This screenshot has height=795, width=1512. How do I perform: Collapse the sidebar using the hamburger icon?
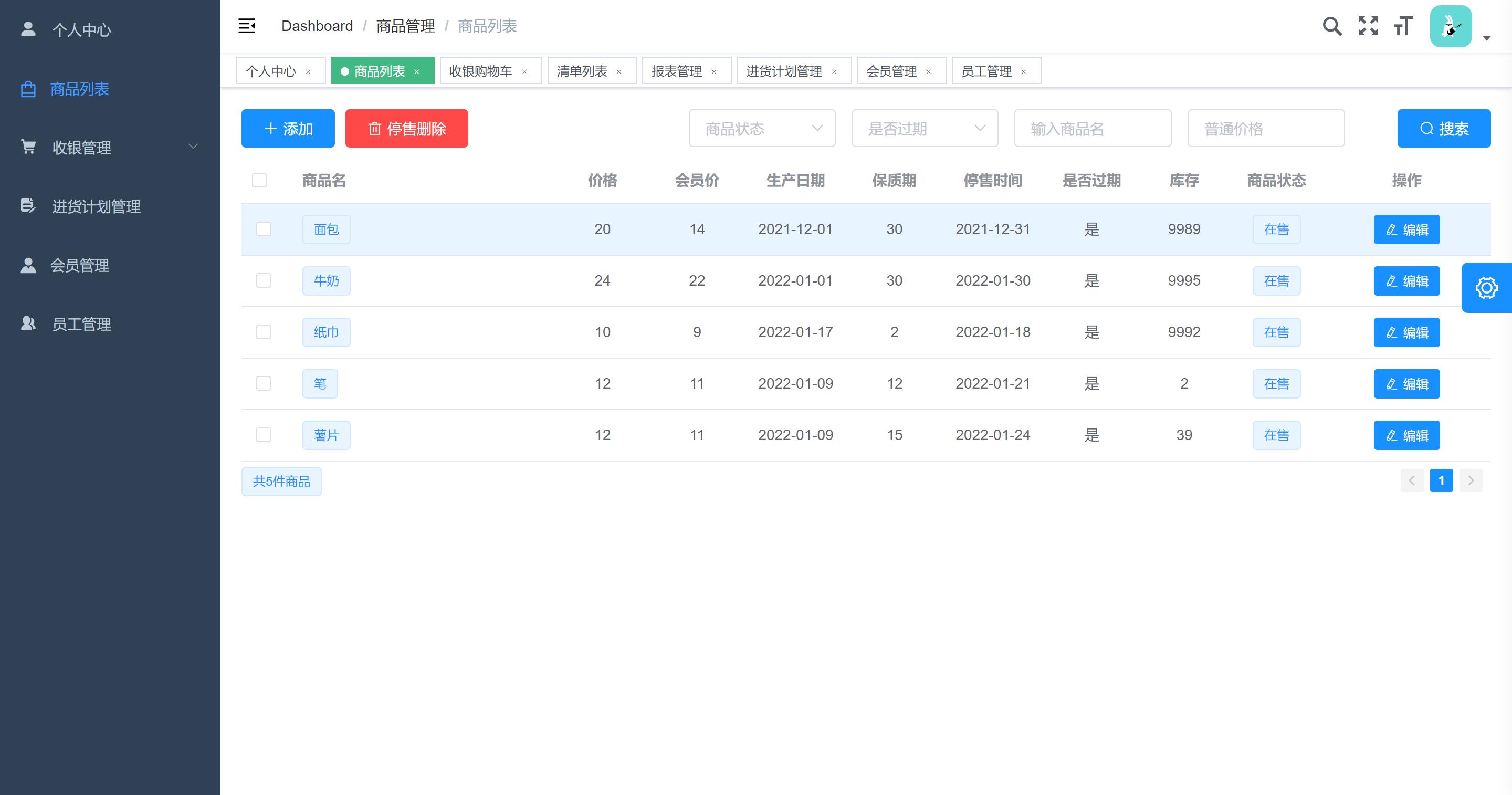(x=247, y=26)
